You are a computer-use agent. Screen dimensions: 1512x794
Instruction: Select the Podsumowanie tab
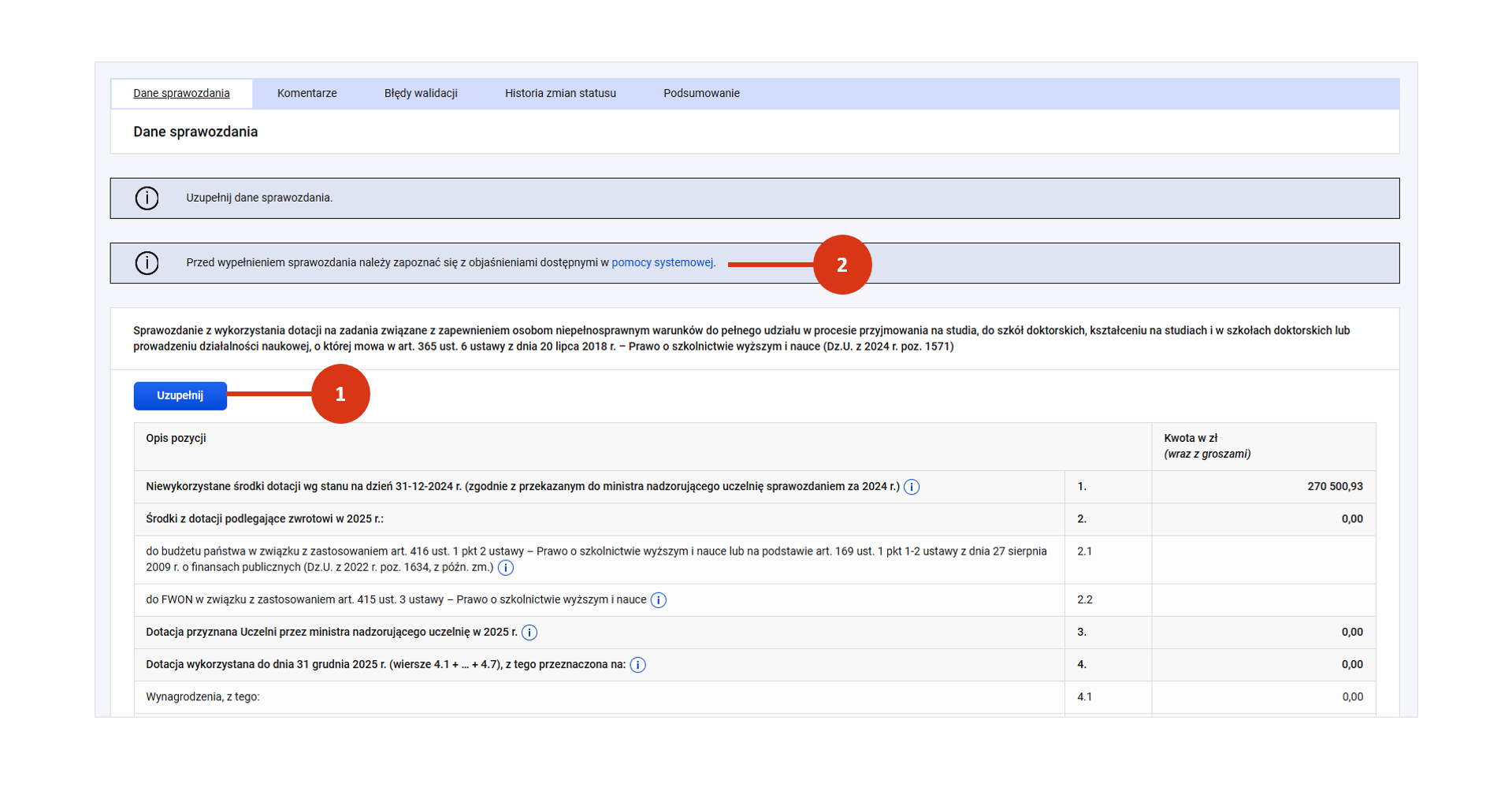click(x=701, y=93)
